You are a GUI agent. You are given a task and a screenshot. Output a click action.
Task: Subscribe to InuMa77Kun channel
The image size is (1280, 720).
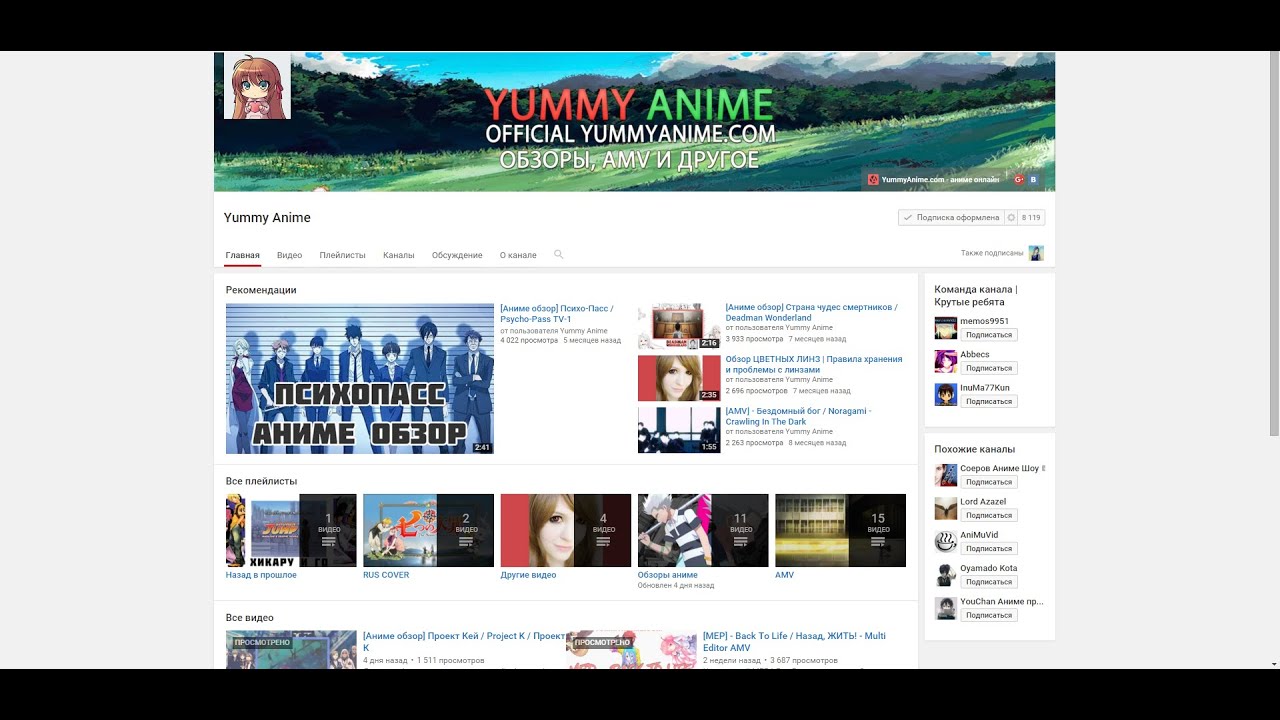[x=989, y=401]
